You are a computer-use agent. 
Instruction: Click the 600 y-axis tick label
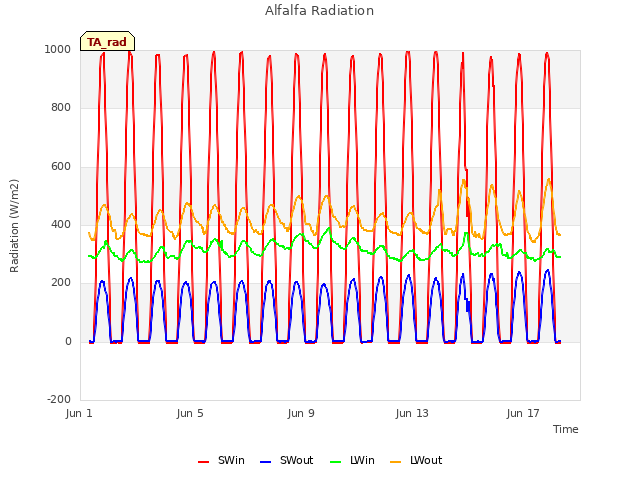point(61,167)
